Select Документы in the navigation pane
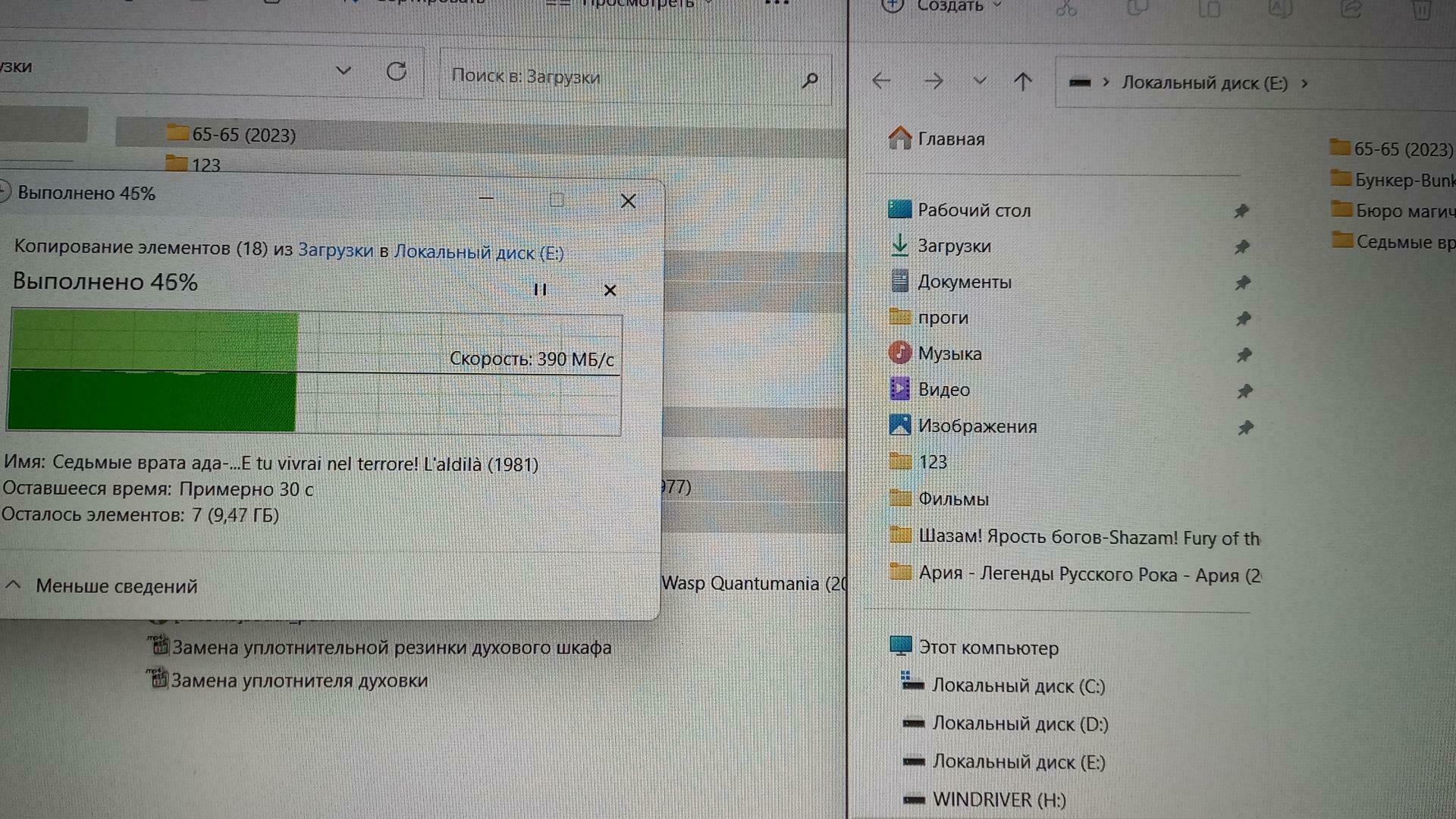 950,281
